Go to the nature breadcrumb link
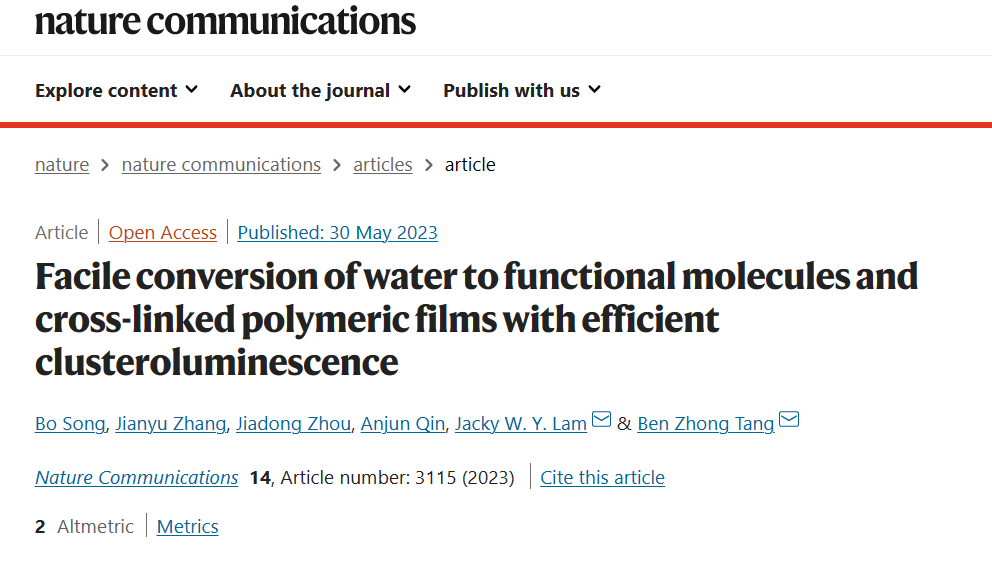The width and height of the screenshot is (992, 569). (x=62, y=165)
